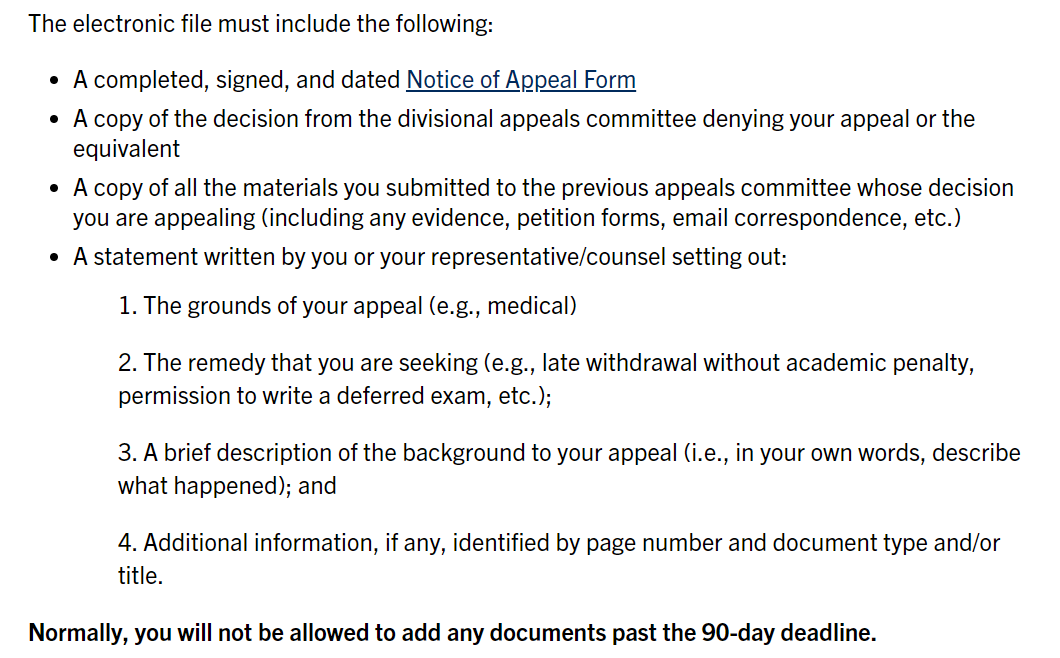The image size is (1060, 658).
Task: Click the "A completed, signed, and dated" text
Action: point(238,80)
